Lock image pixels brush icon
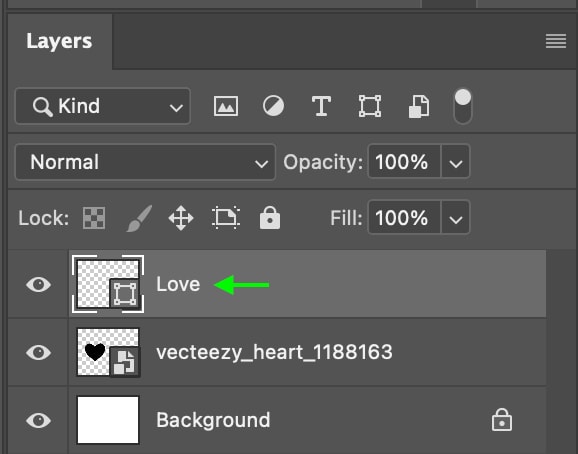578x454 pixels. click(139, 219)
